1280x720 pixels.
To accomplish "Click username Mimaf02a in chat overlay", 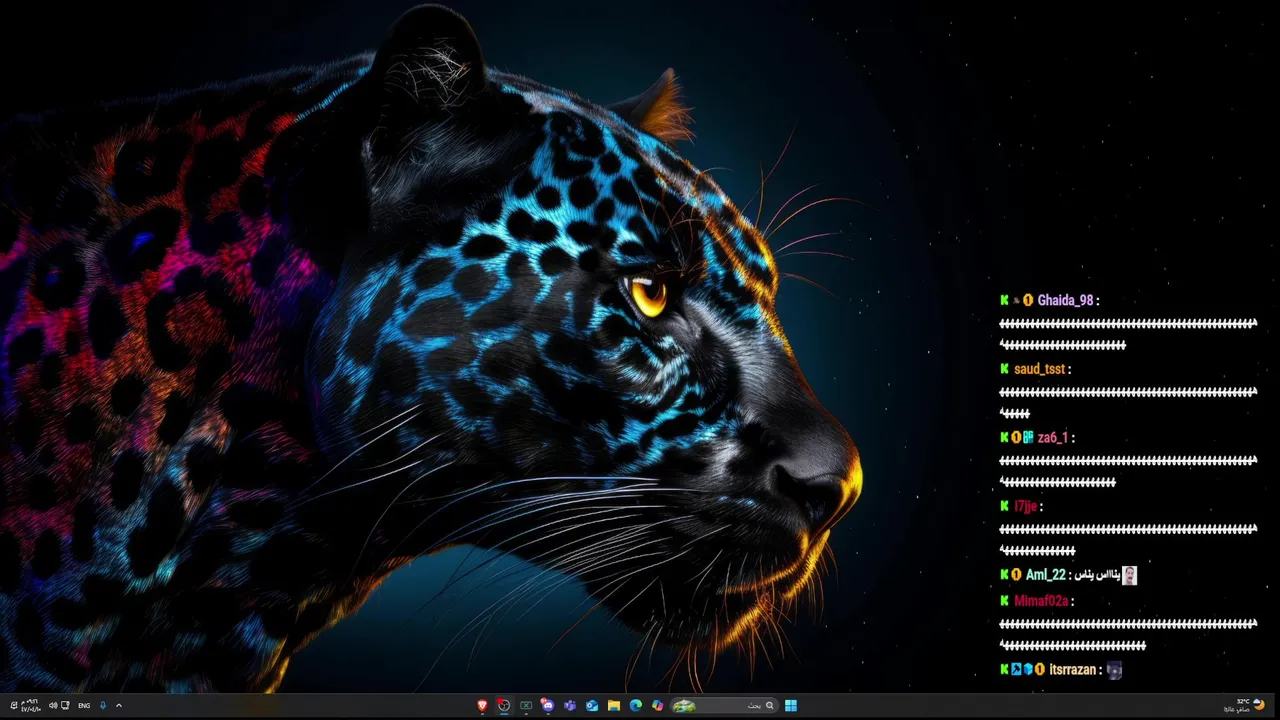I will [1041, 601].
